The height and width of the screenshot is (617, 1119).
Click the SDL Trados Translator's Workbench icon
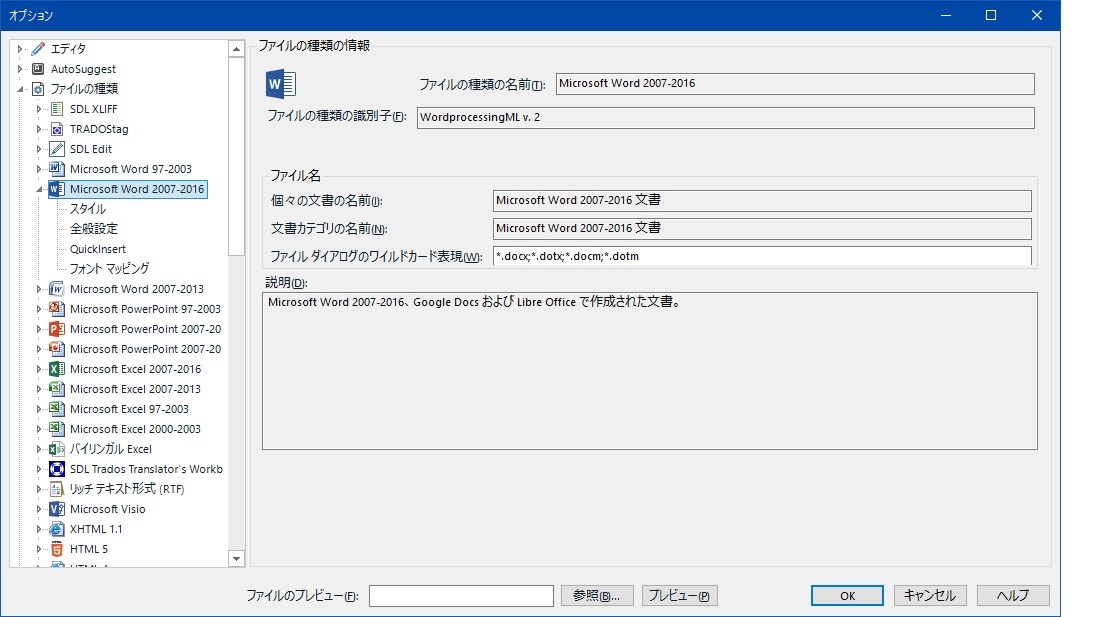click(57, 468)
